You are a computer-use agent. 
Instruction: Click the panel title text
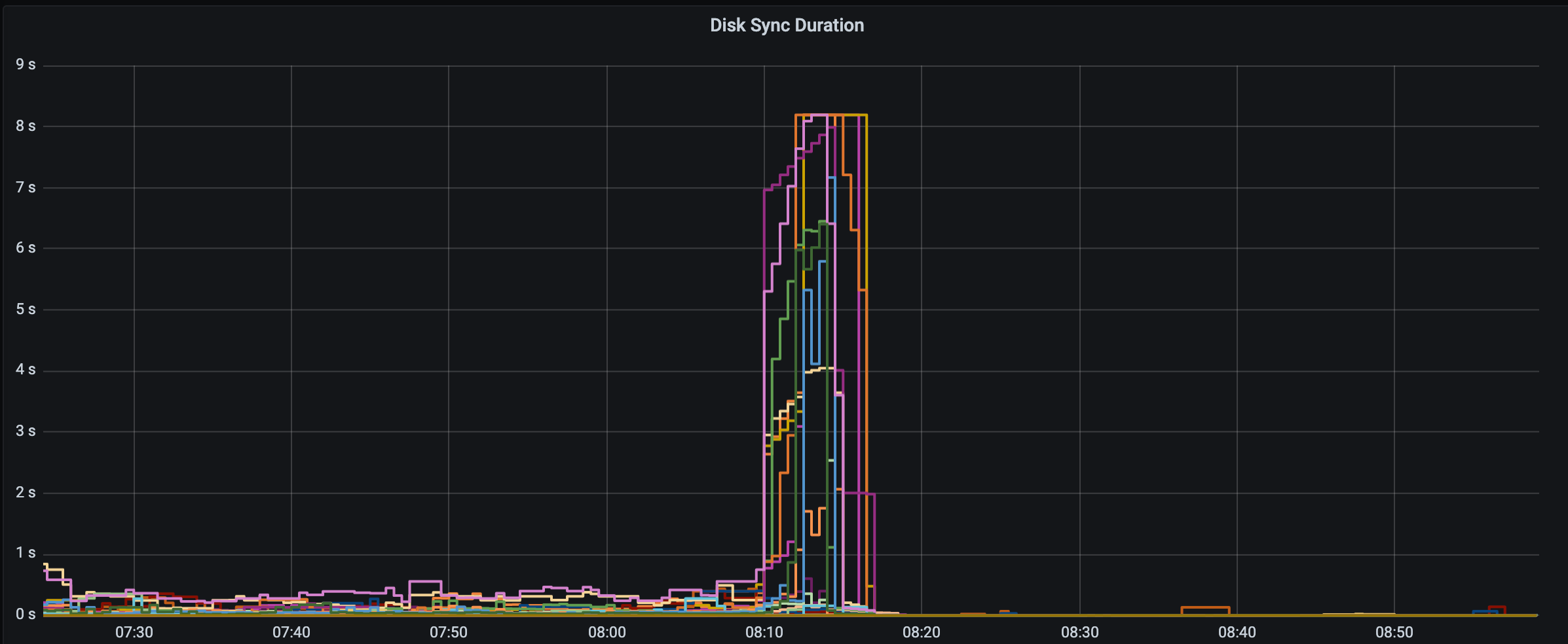(787, 25)
